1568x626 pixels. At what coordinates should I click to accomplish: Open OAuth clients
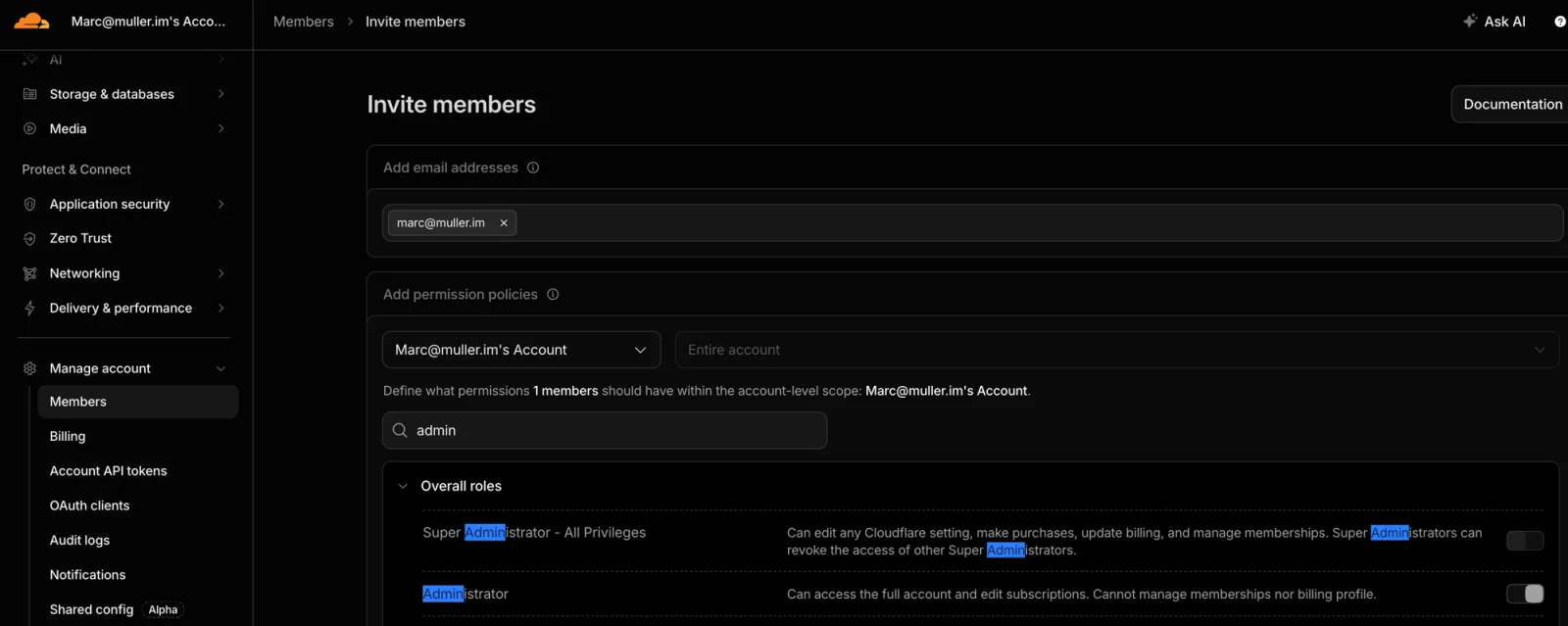click(89, 506)
